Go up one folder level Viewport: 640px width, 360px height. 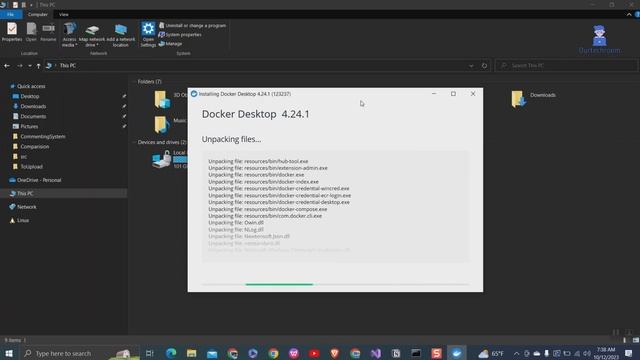[x=38, y=66]
